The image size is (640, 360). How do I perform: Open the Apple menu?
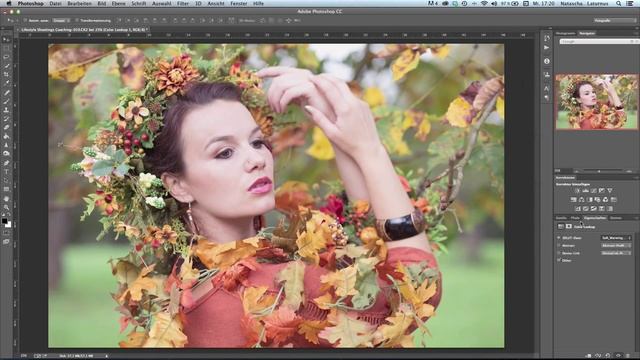9,3
